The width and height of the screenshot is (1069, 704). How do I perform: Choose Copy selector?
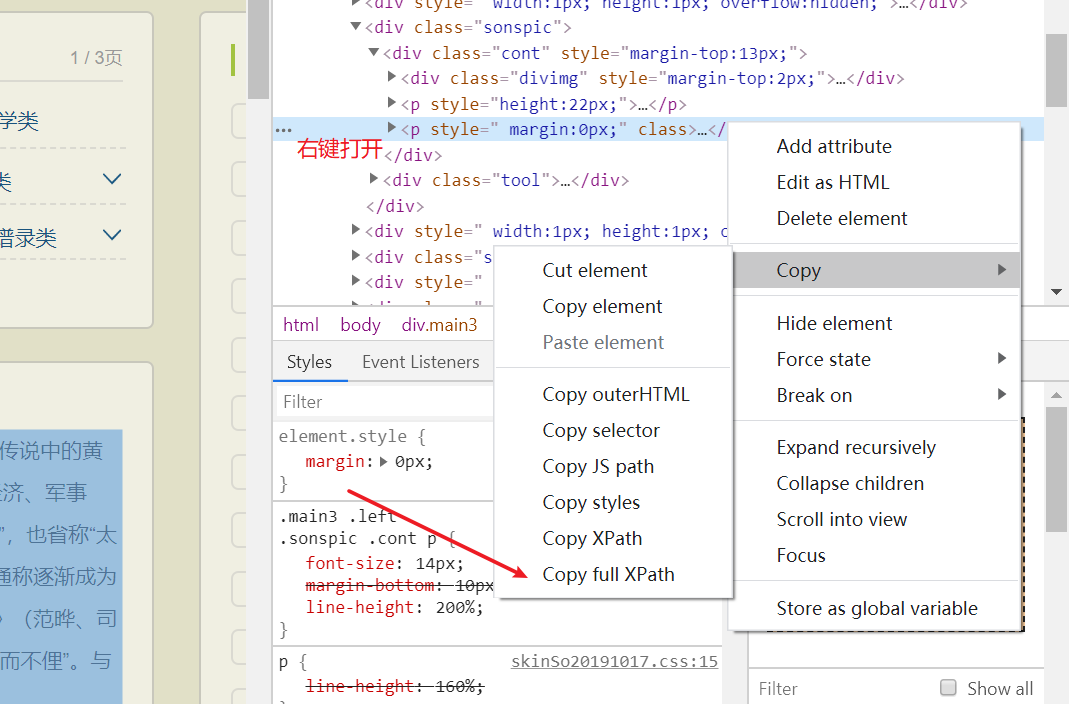click(601, 431)
